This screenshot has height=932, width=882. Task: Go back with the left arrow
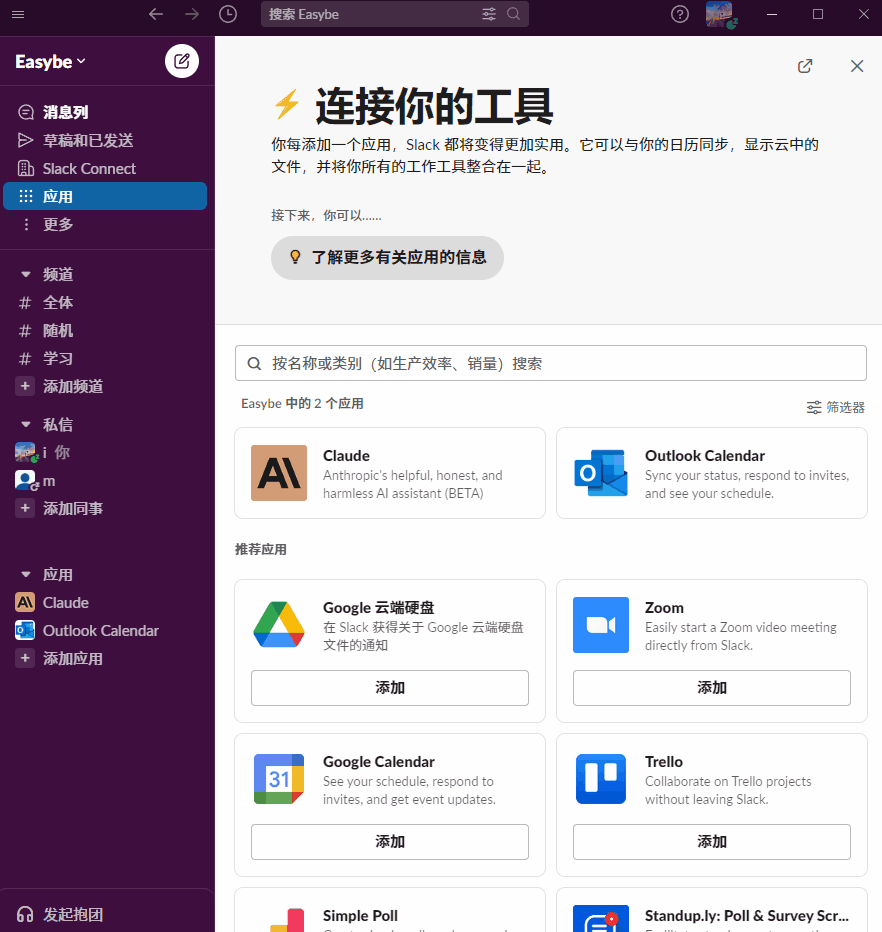(156, 14)
